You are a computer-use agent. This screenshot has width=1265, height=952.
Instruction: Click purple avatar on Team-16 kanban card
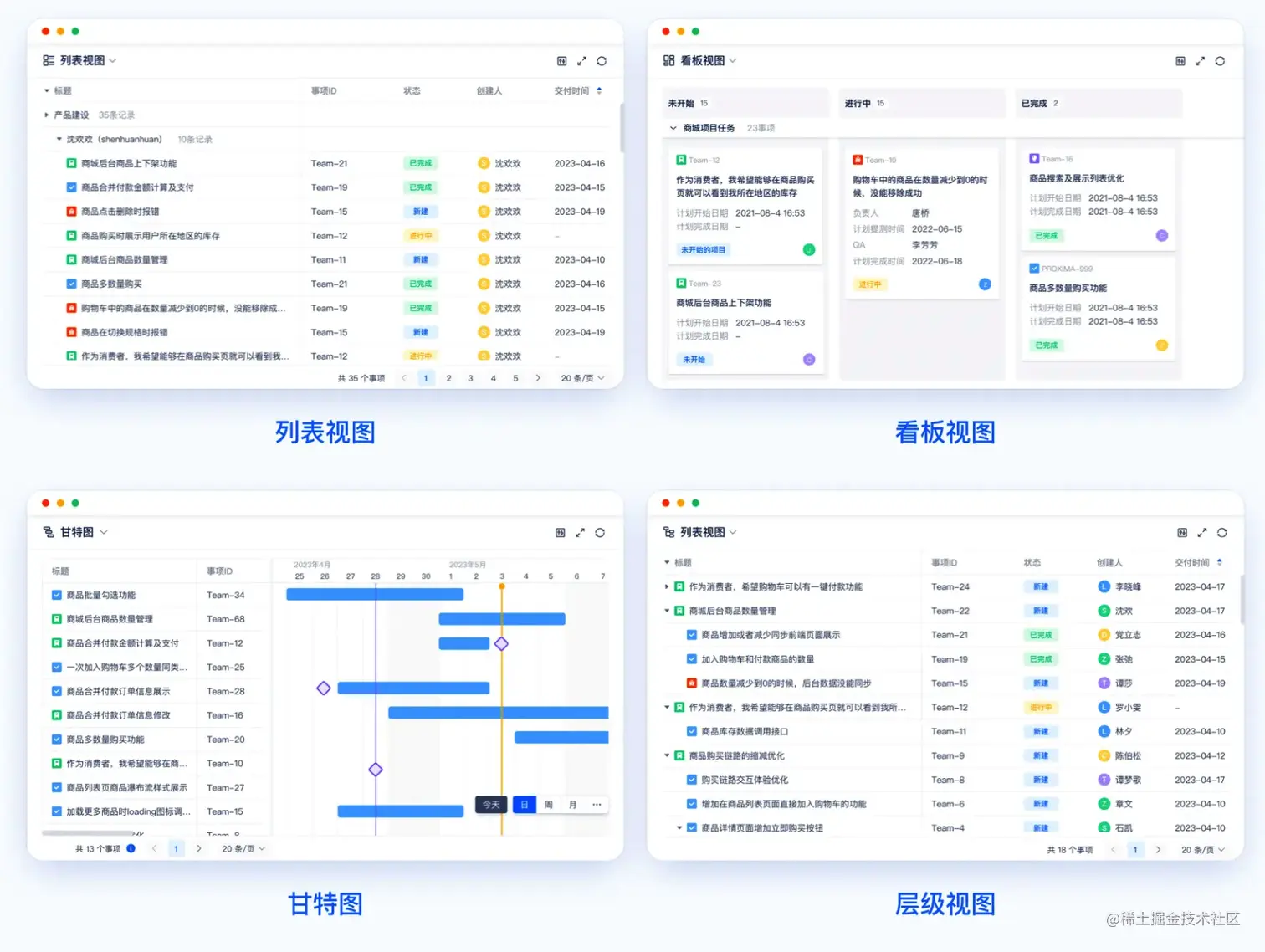(1162, 236)
